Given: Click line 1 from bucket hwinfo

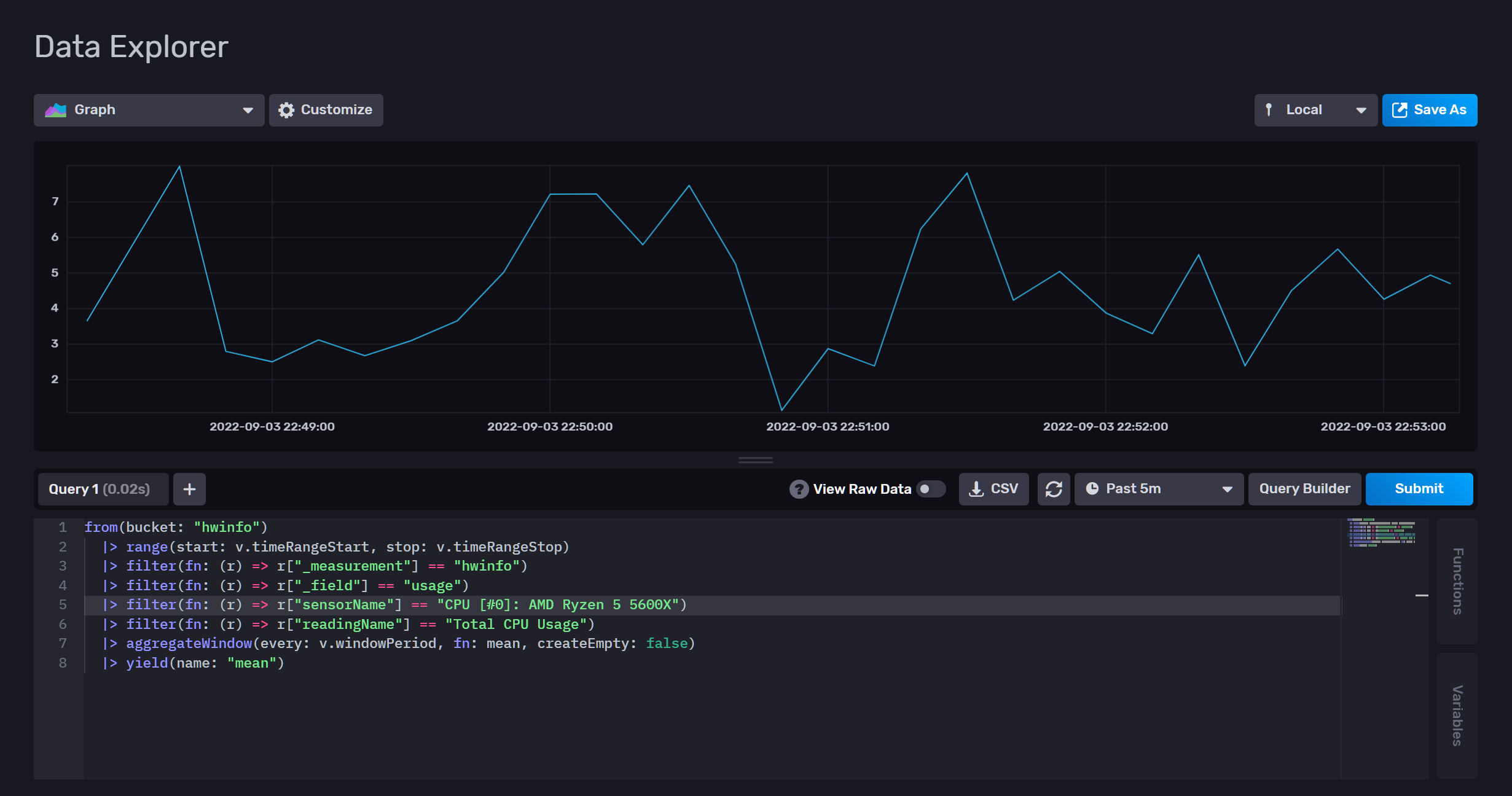Looking at the screenshot, I should click(x=176, y=527).
